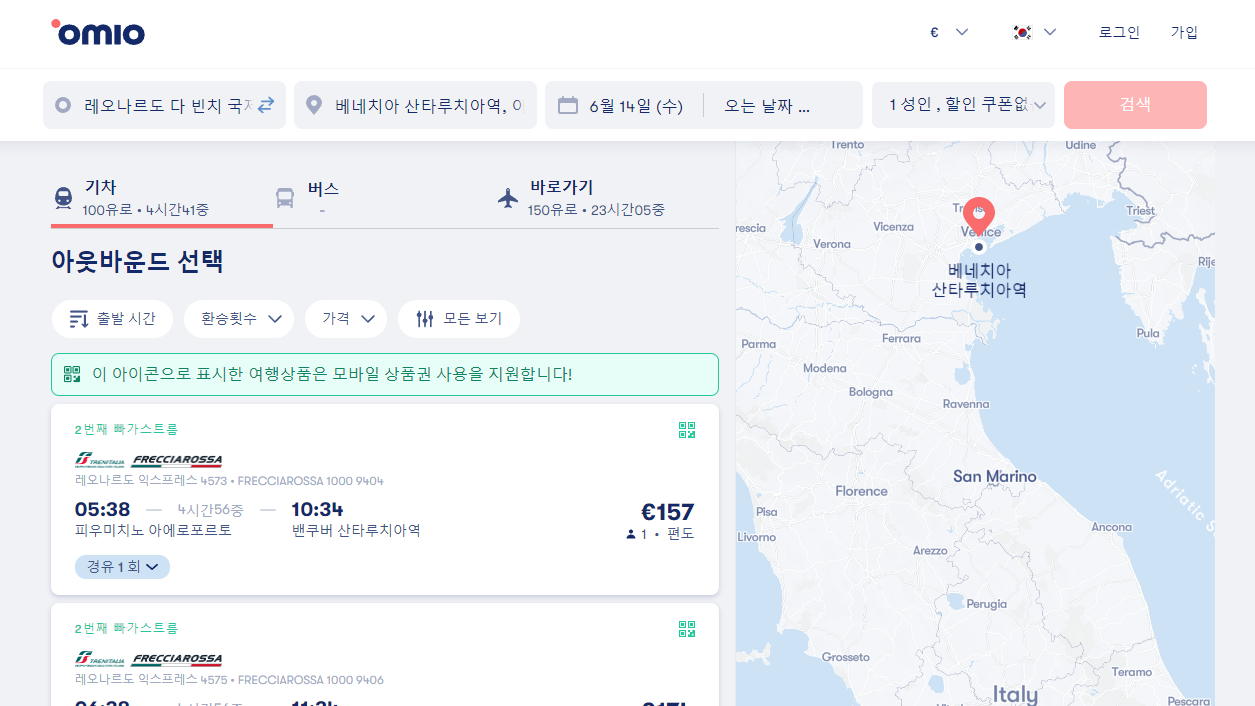The image size is (1255, 706).
Task: Click Frecciarossa logo on the second trip card
Action: tap(177, 660)
